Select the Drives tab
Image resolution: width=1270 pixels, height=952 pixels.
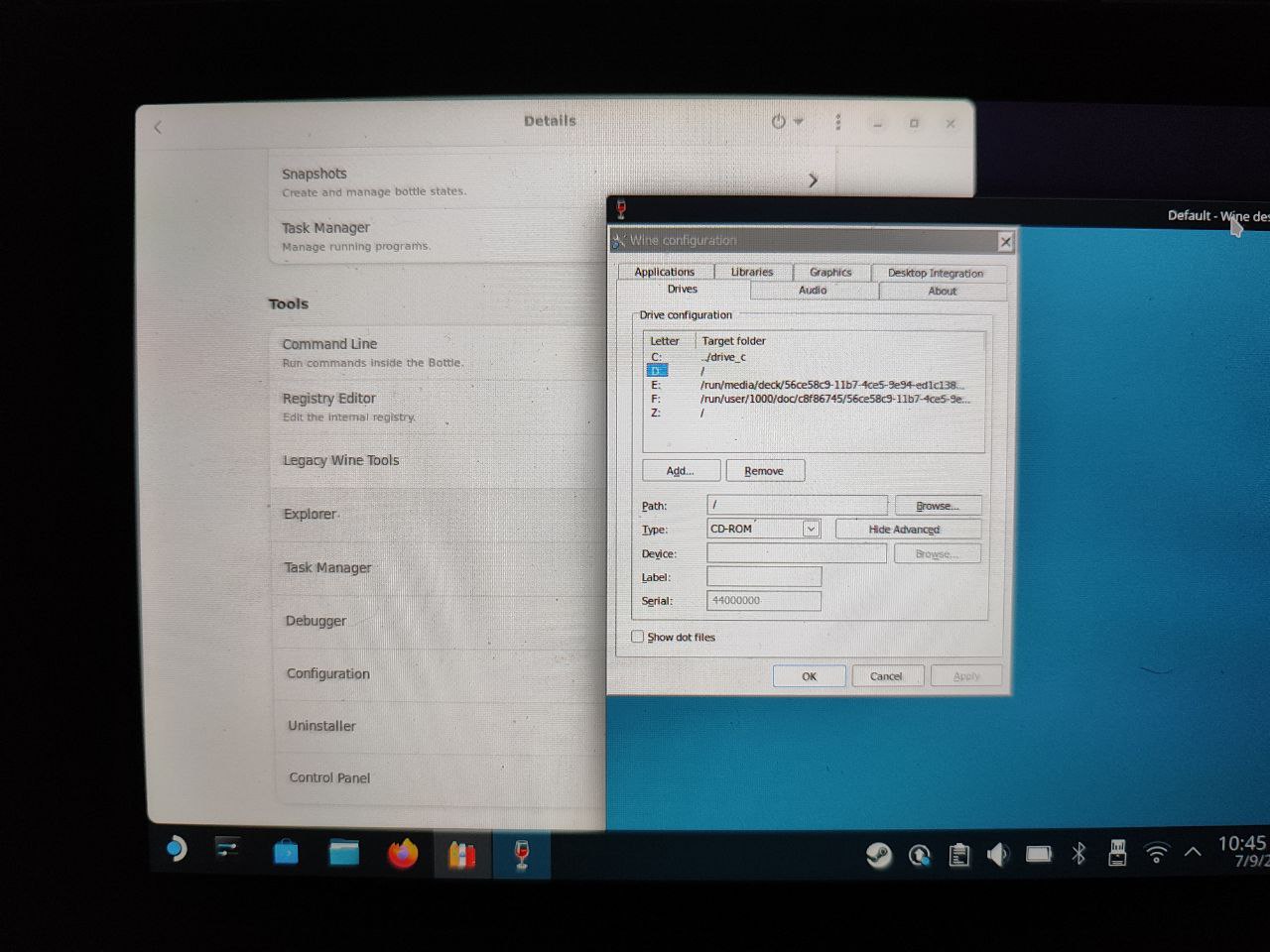(x=683, y=290)
